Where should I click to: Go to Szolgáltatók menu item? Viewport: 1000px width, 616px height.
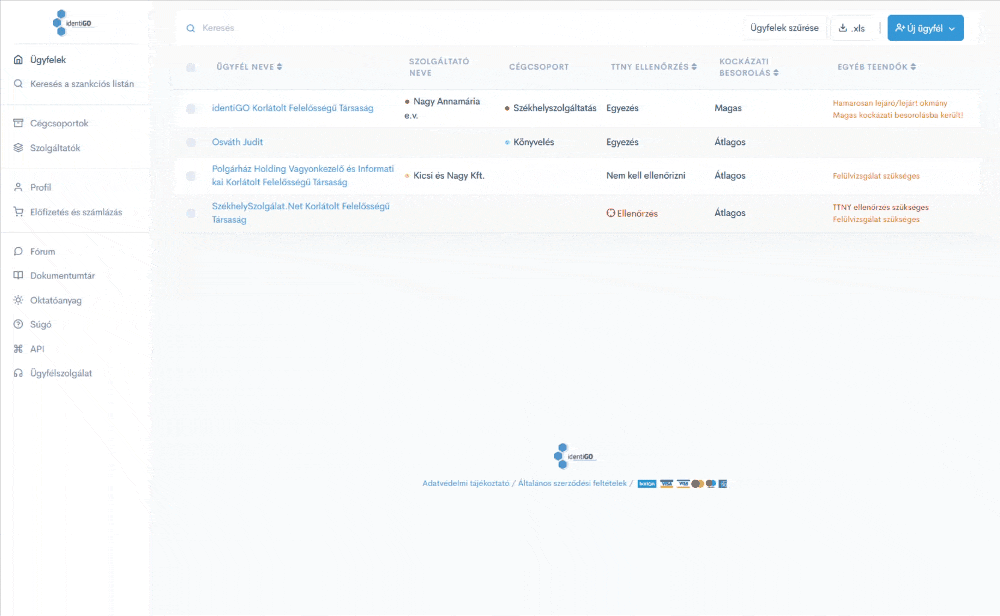point(55,148)
